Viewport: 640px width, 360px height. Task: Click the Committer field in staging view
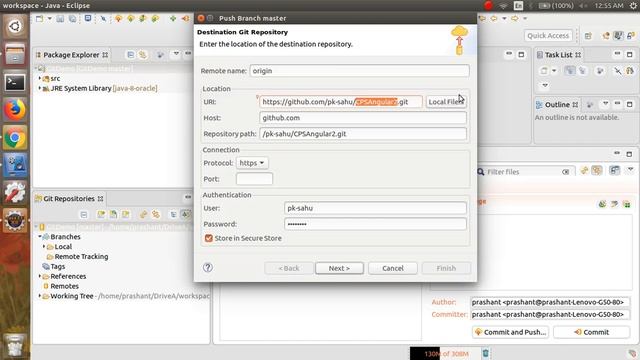click(x=550, y=314)
